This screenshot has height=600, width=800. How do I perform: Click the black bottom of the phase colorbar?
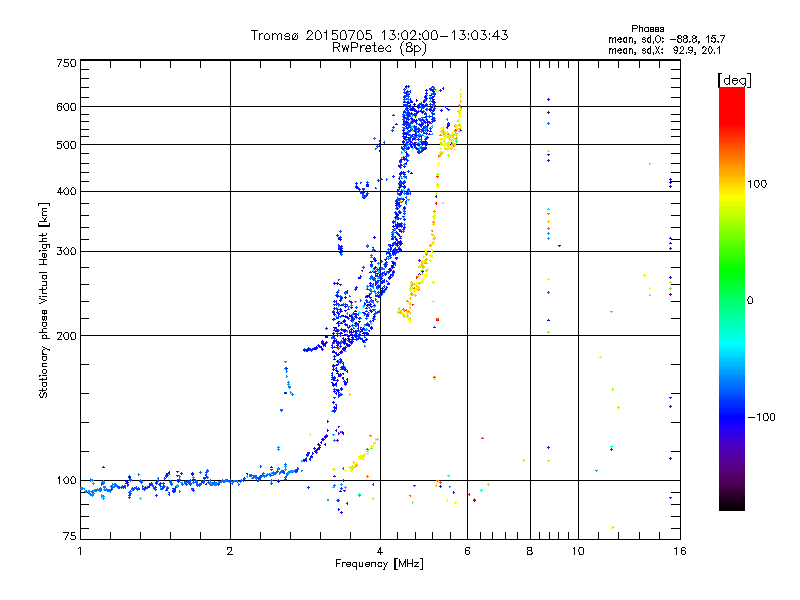[732, 504]
